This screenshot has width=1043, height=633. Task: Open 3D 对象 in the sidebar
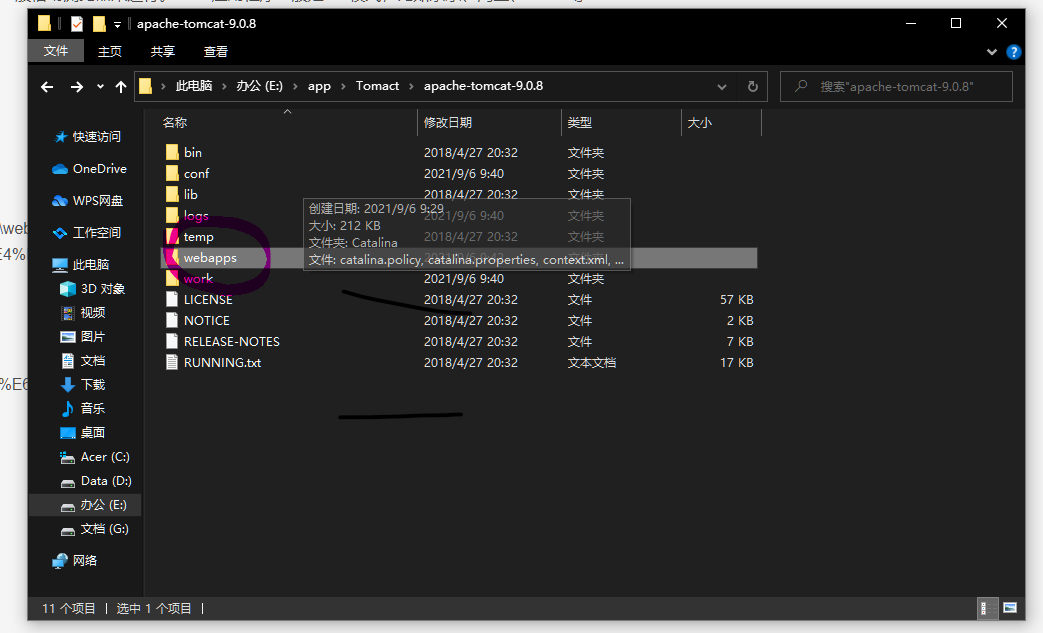(x=102, y=289)
